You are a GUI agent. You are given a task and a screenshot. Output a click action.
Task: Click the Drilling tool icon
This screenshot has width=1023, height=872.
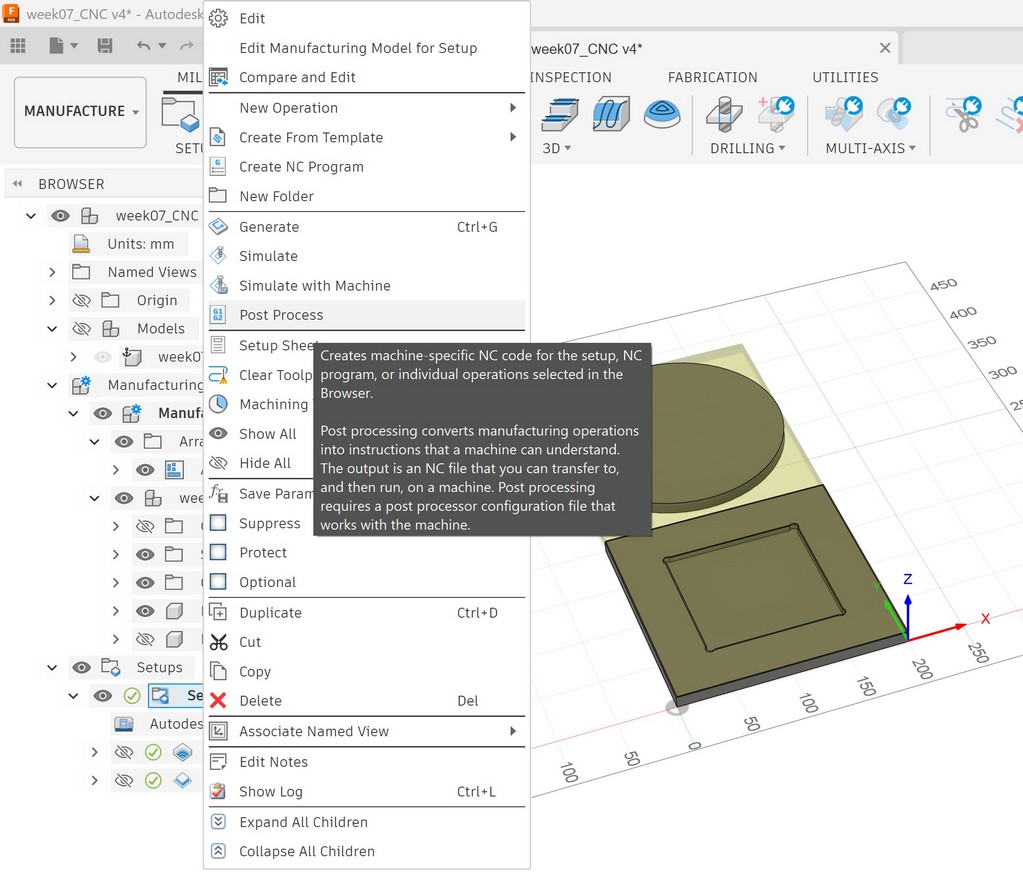click(x=724, y=114)
